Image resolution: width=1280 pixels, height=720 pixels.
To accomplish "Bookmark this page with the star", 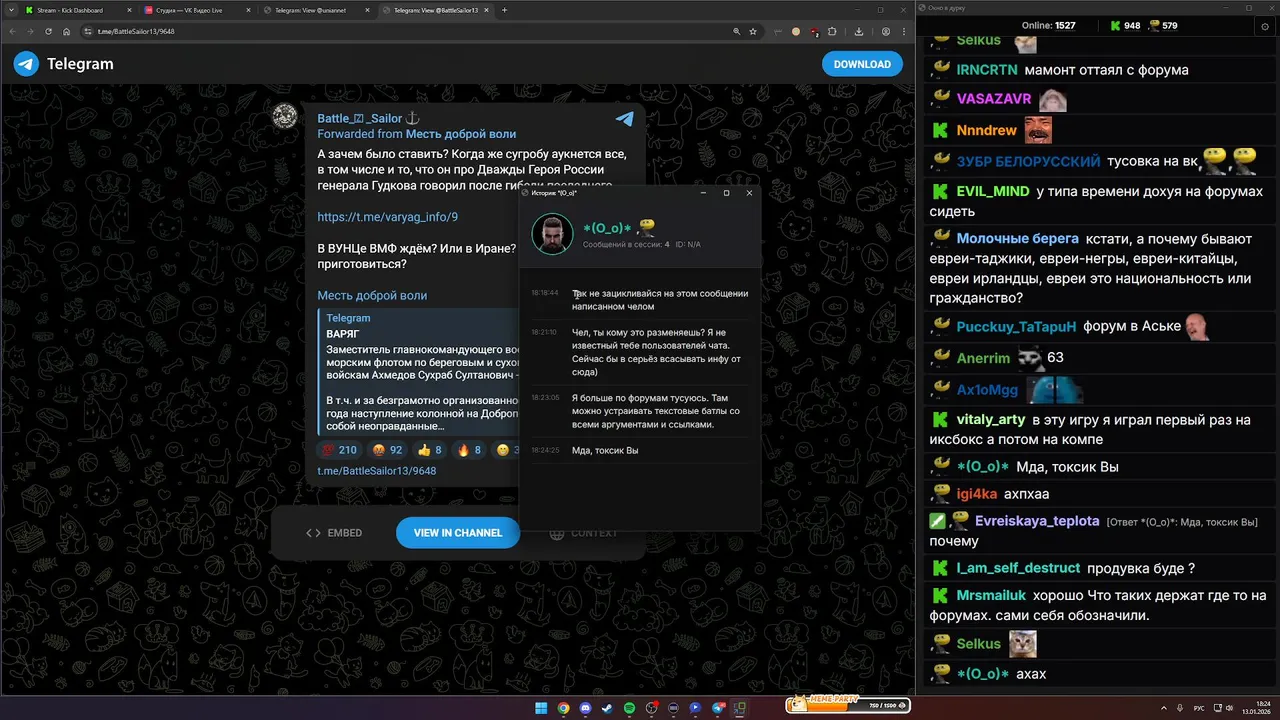I will point(753,31).
